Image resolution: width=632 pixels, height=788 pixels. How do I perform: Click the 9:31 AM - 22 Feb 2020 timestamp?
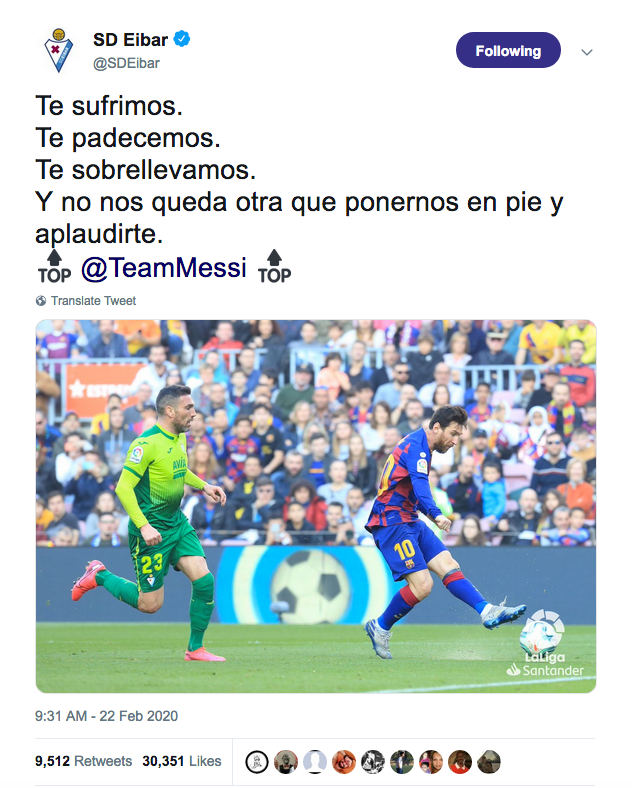pyautogui.click(x=107, y=716)
